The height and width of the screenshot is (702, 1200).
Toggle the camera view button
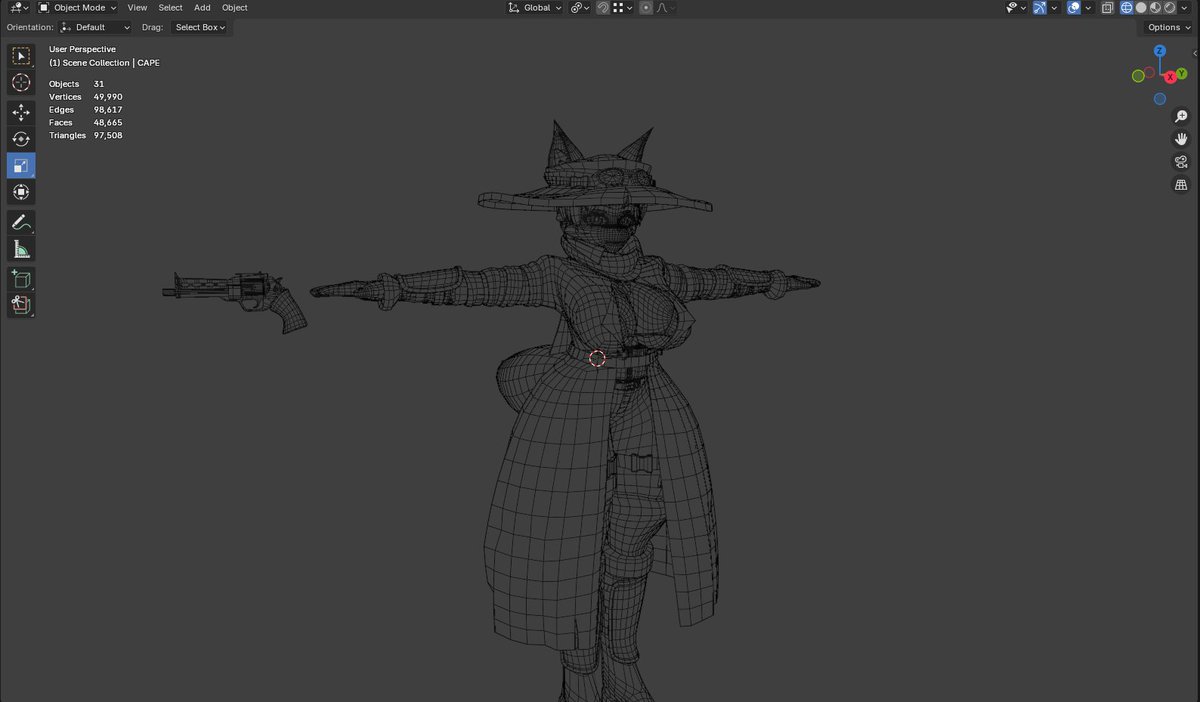pyautogui.click(x=1181, y=162)
